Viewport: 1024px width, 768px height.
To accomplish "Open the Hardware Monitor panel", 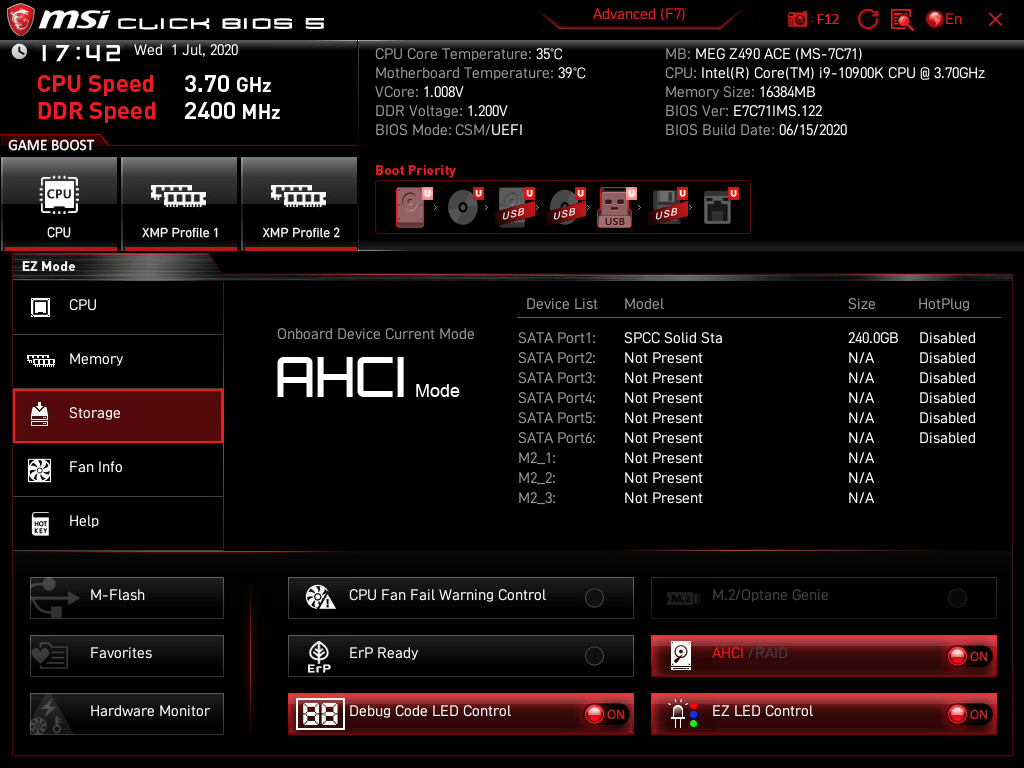I will point(126,712).
